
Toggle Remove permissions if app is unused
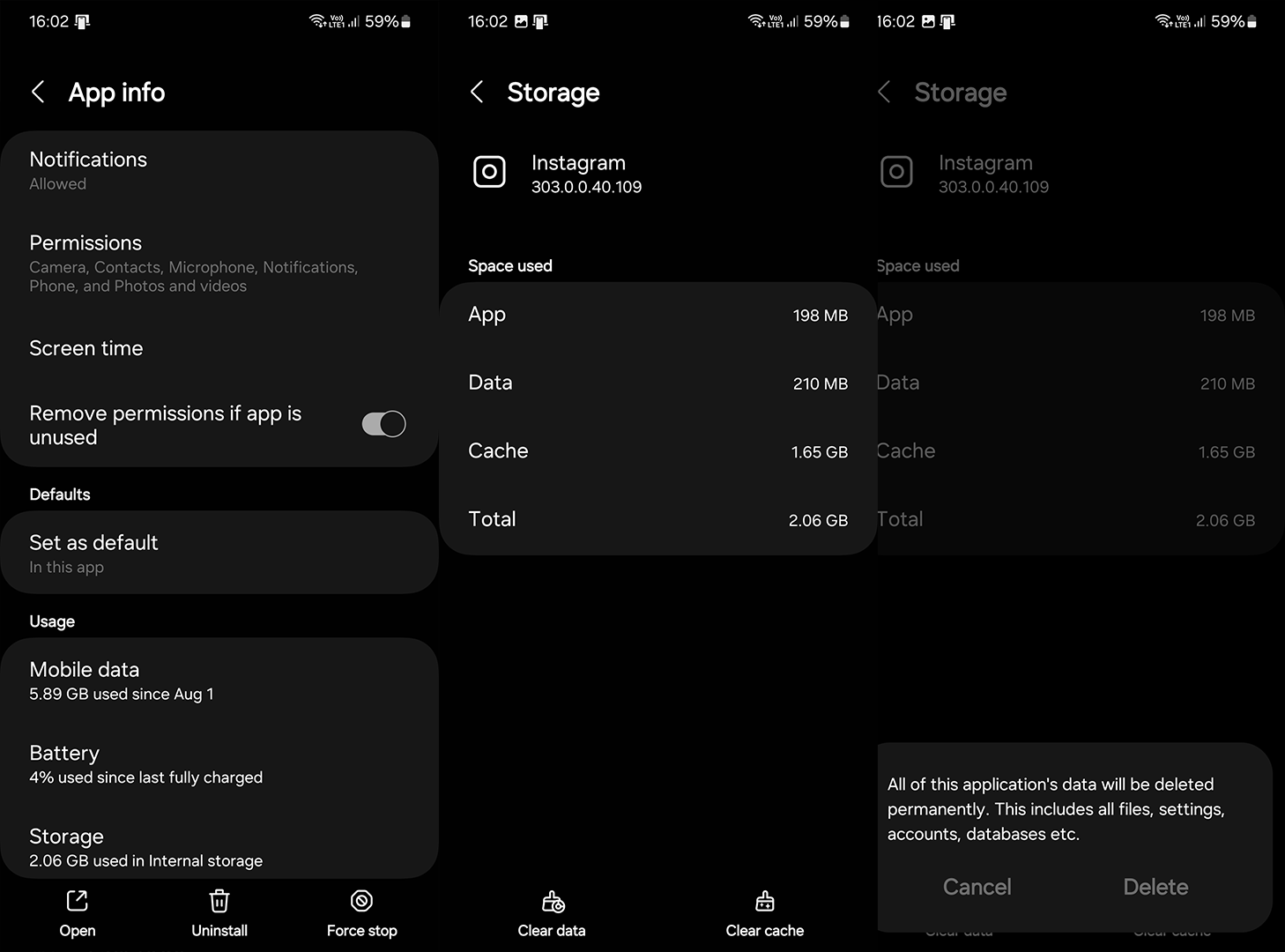coord(383,424)
